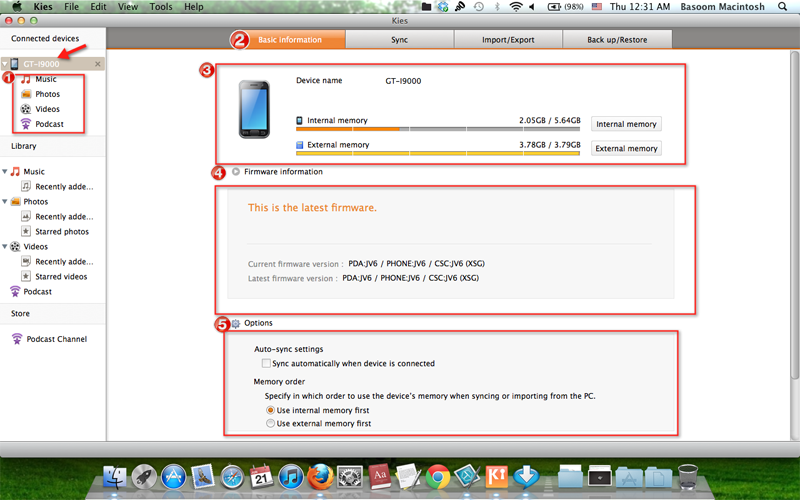800x500 pixels.
Task: Select the Library Music note icon
Action: click(15, 171)
